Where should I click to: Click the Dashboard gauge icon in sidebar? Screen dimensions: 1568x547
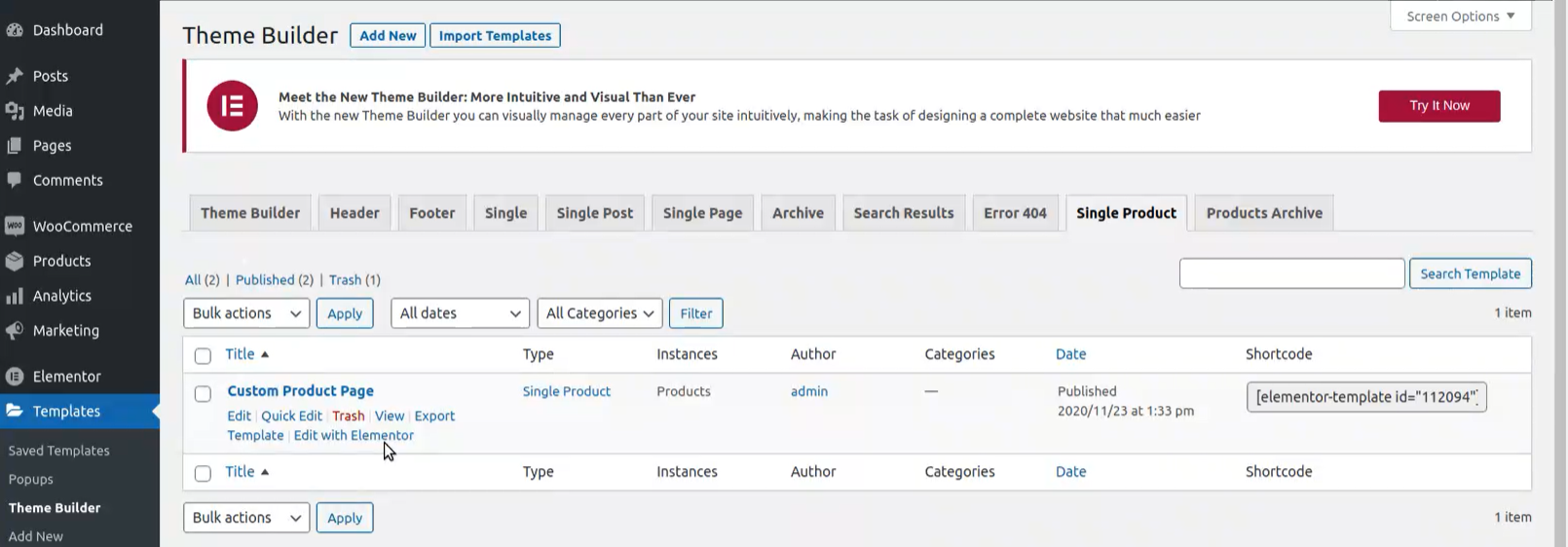coord(15,30)
